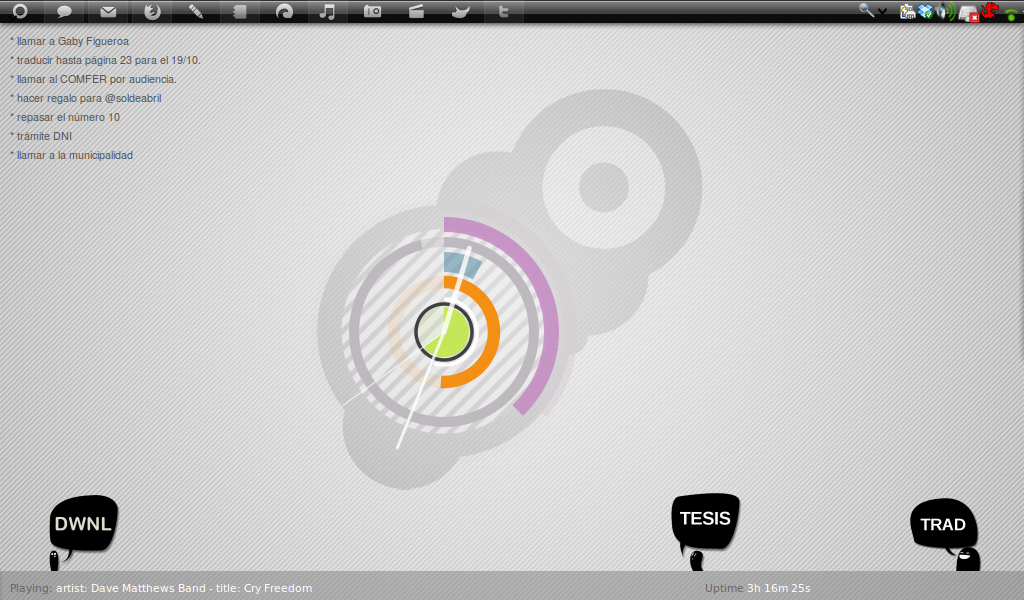Open the power manager tray icon
This screenshot has width=1024, height=600.
[x=907, y=12]
